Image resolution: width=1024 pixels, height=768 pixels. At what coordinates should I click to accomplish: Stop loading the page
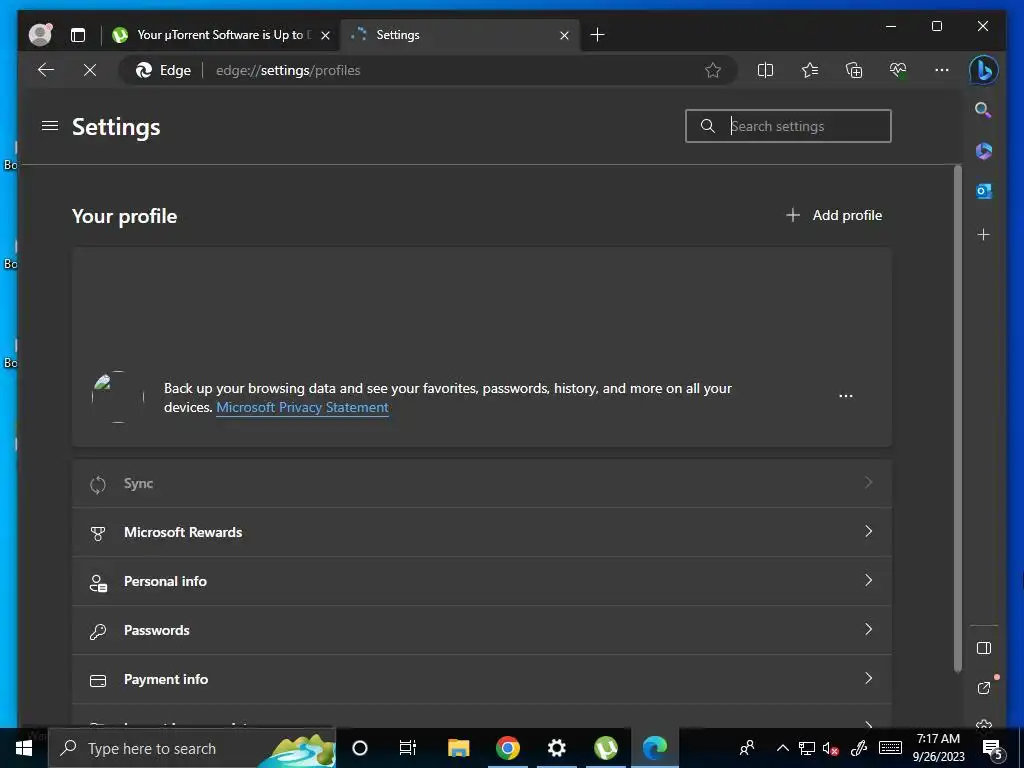pos(90,70)
